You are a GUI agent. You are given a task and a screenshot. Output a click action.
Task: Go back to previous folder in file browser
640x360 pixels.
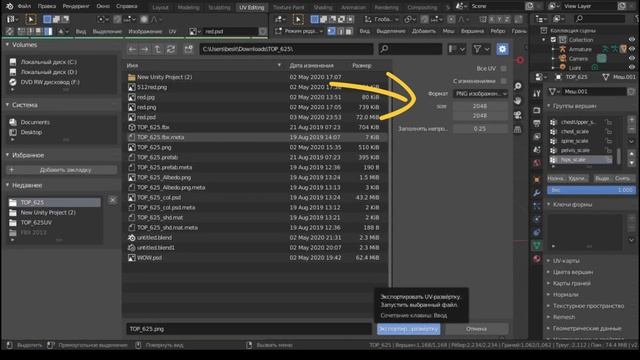[132, 49]
